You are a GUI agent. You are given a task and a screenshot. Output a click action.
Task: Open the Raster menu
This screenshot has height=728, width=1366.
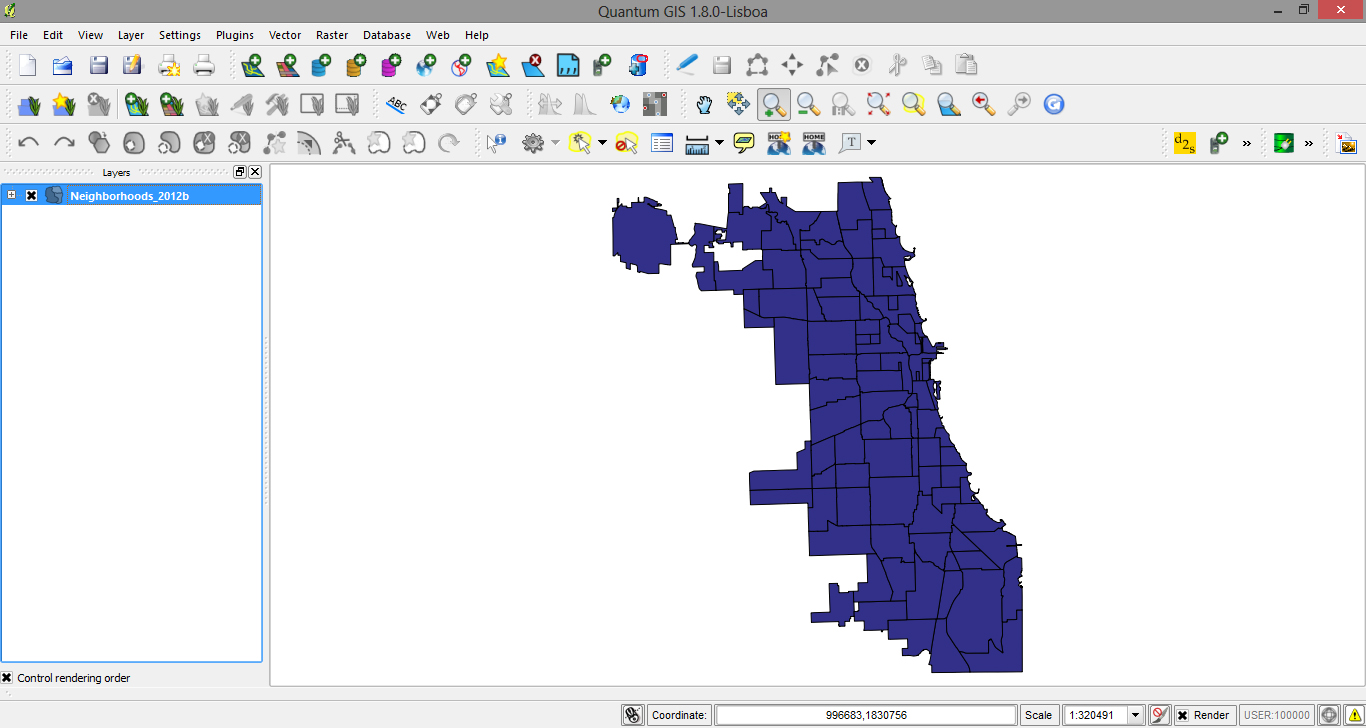point(331,35)
